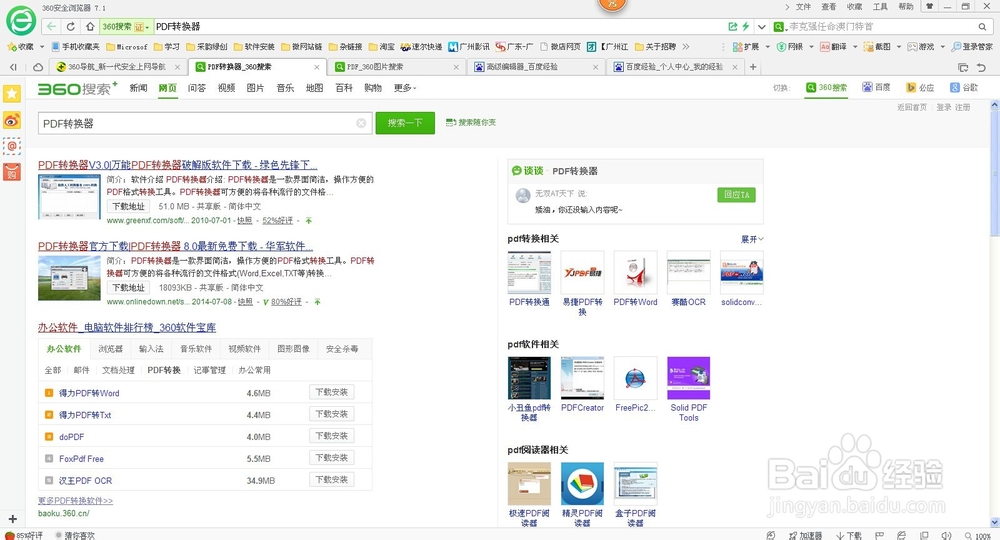Screen dimensions: 1000x540
Task: Click the green 回应TA button
Action: 737,194
